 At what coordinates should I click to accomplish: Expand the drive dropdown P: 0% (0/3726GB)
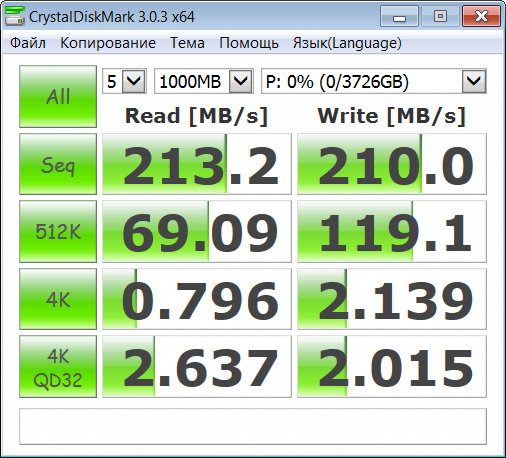[474, 81]
